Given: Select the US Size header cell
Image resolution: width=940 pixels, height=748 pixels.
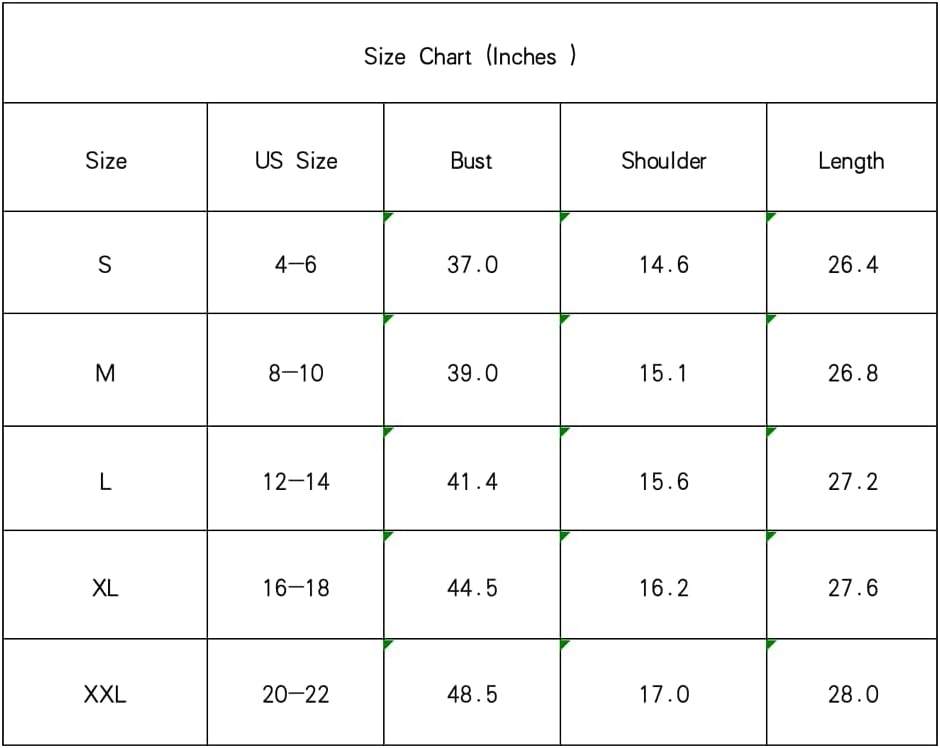Looking at the screenshot, I should pyautogui.click(x=296, y=157).
